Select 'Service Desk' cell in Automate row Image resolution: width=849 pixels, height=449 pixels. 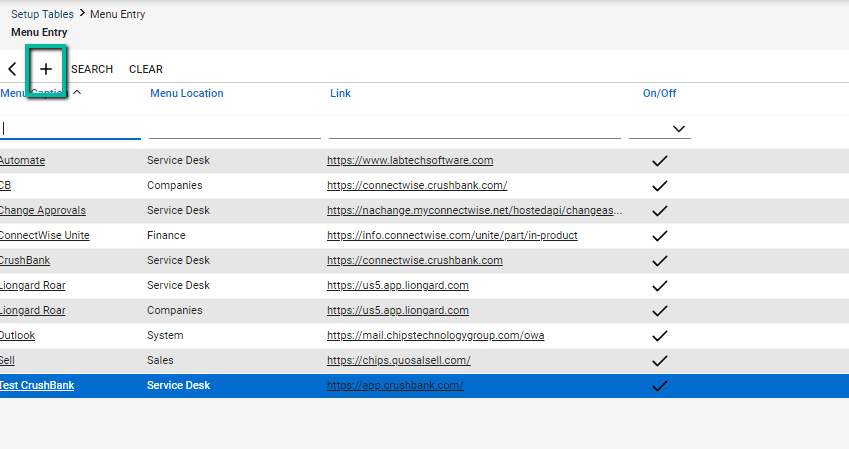point(178,160)
